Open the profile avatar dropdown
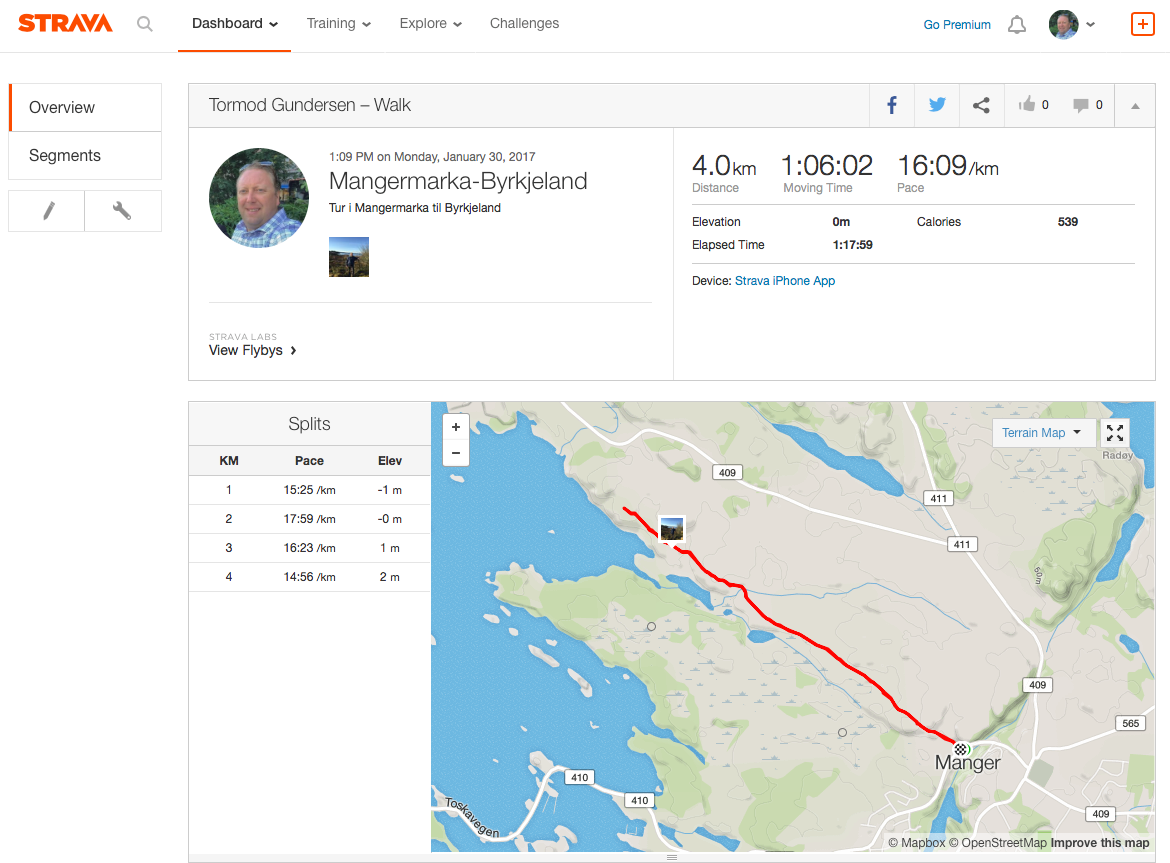The width and height of the screenshot is (1170, 863). tap(1072, 25)
